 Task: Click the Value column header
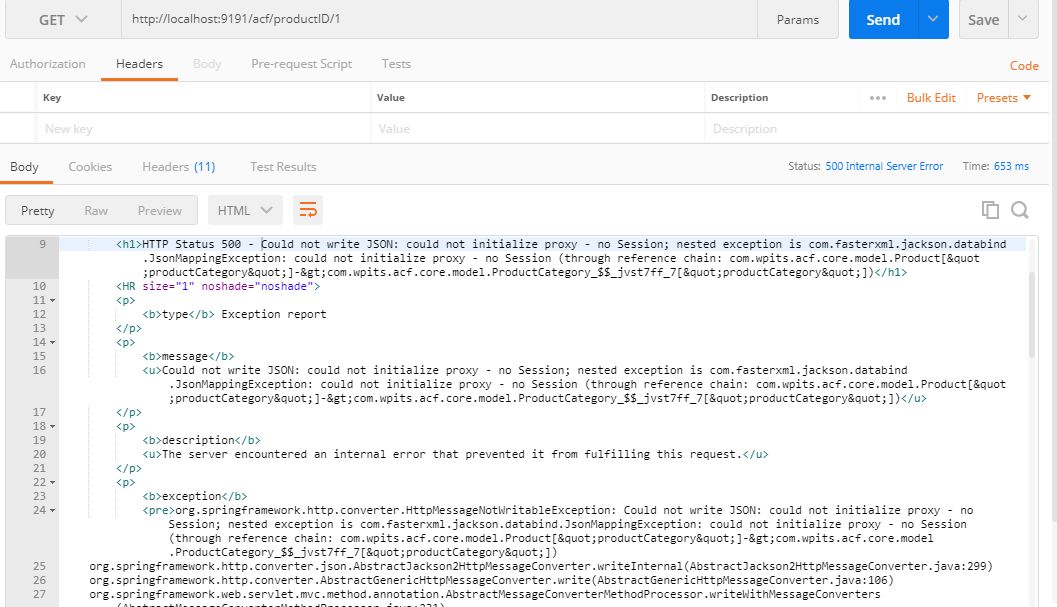tap(391, 98)
